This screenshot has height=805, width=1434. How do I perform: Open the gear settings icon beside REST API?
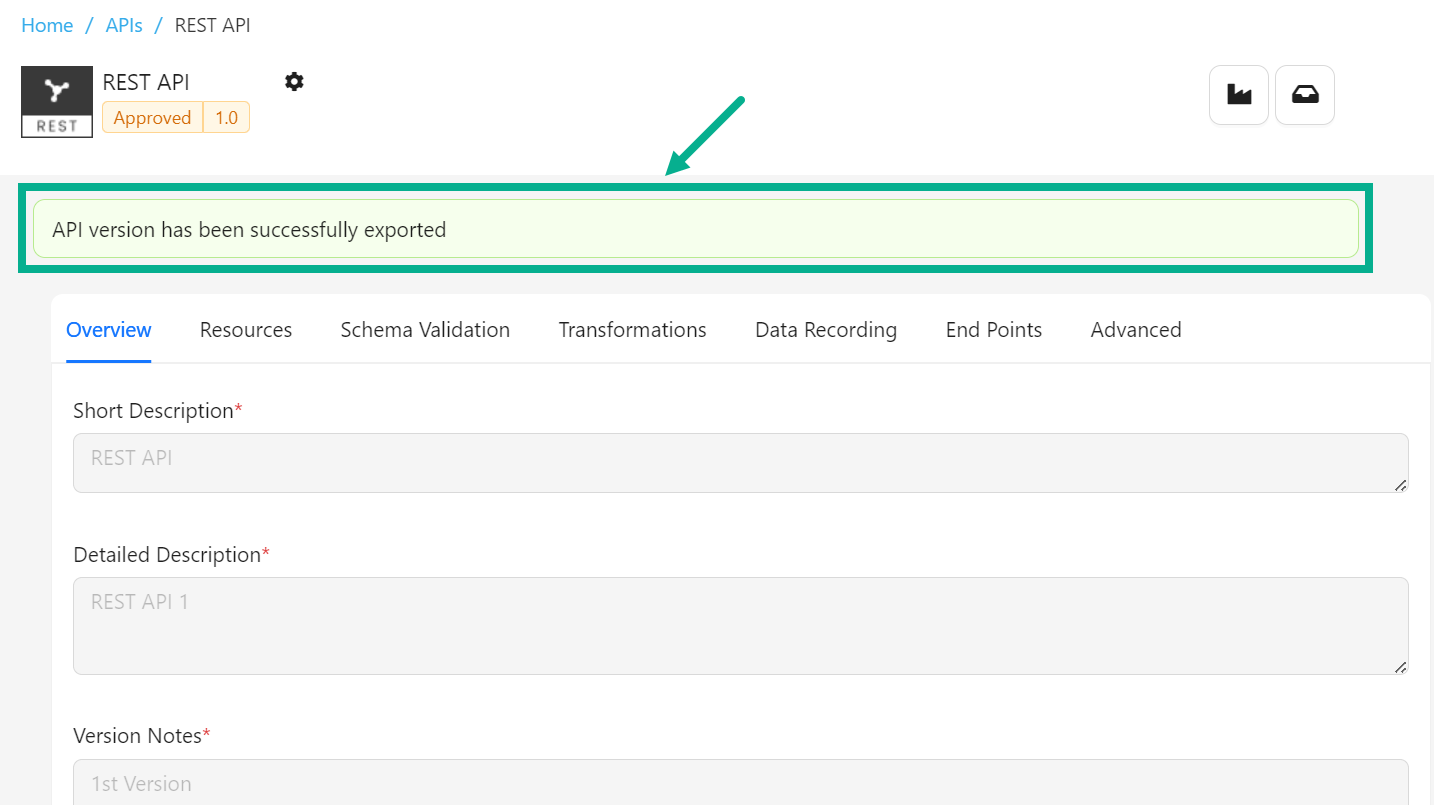tap(294, 82)
